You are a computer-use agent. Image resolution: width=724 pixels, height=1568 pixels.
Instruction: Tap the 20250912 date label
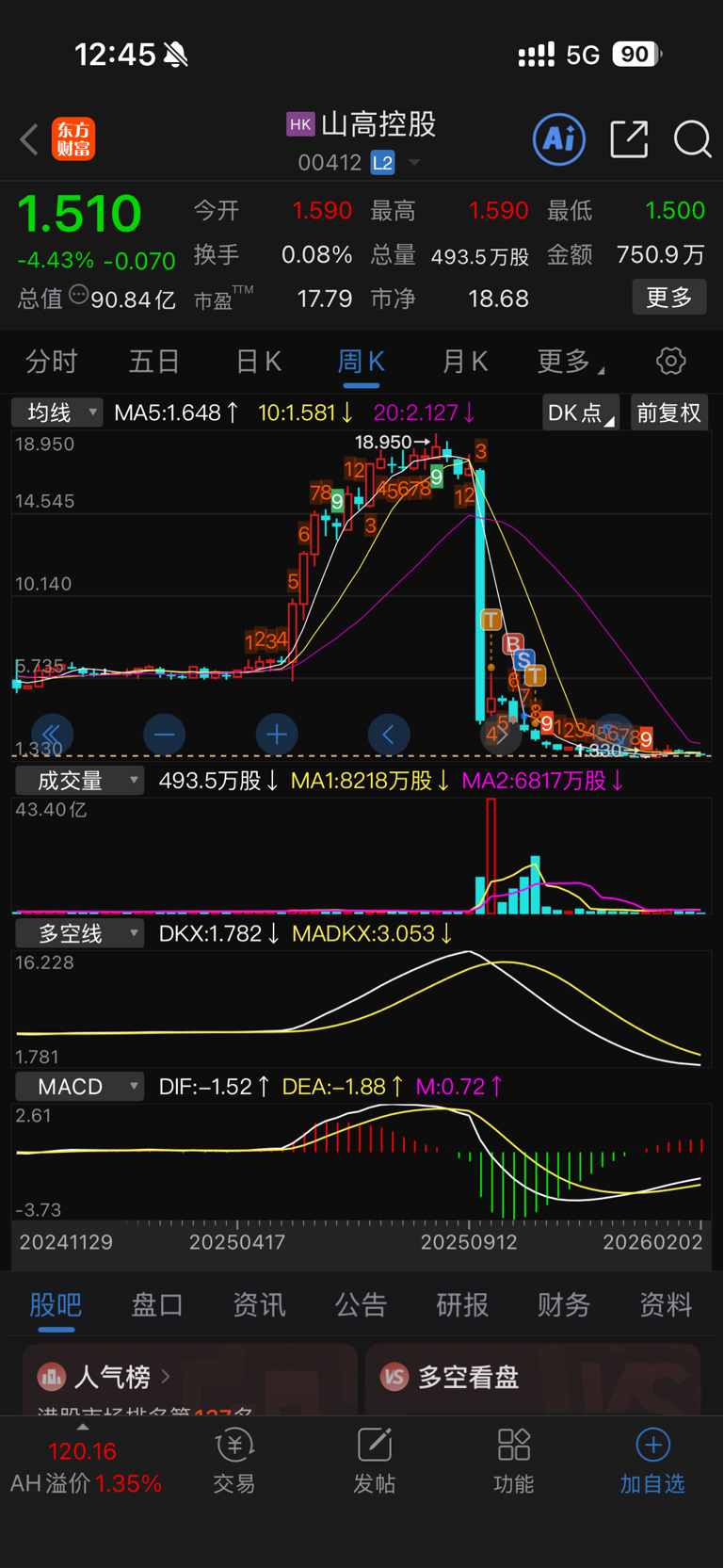coord(469,1242)
